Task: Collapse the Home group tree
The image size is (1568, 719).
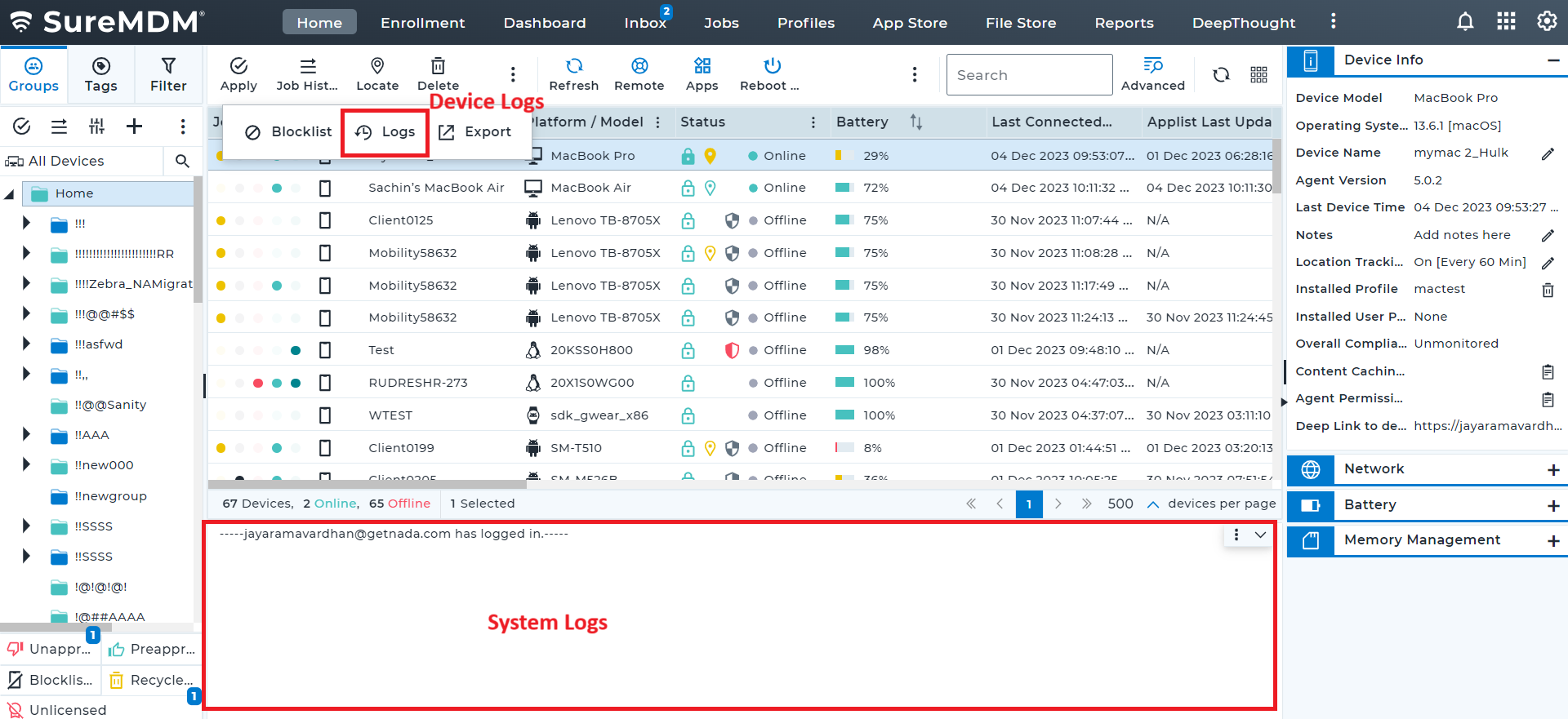Action: [10, 194]
